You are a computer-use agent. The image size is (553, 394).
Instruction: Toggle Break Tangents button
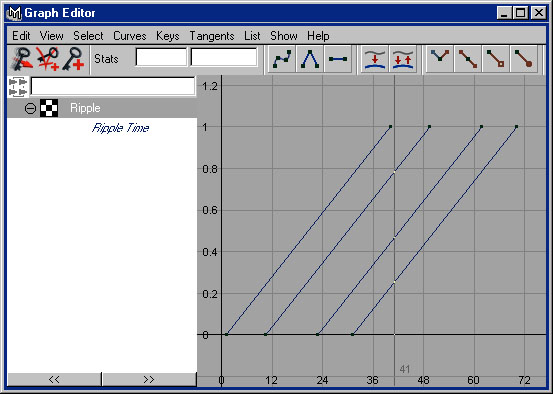tap(440, 59)
